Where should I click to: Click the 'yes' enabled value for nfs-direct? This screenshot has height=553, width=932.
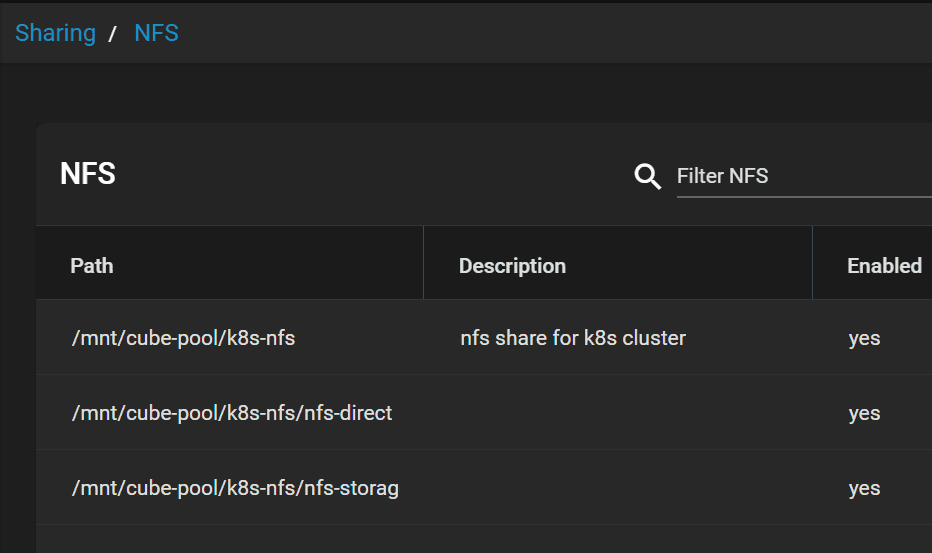point(864,414)
